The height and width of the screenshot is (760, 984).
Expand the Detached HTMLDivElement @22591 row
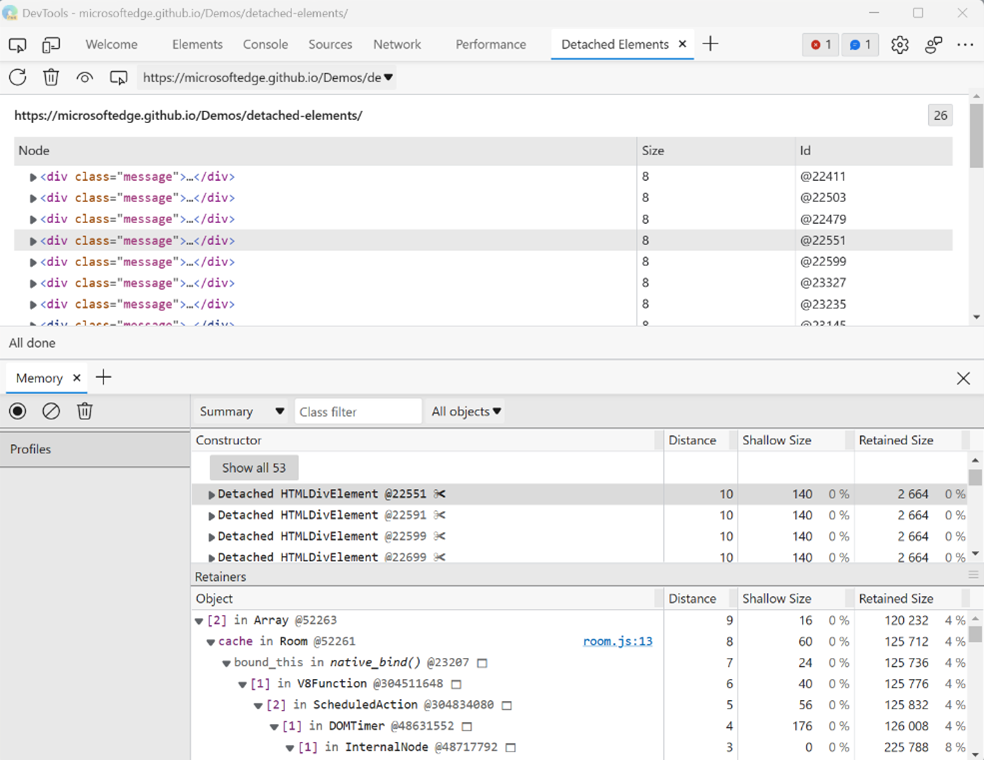[x=212, y=516]
